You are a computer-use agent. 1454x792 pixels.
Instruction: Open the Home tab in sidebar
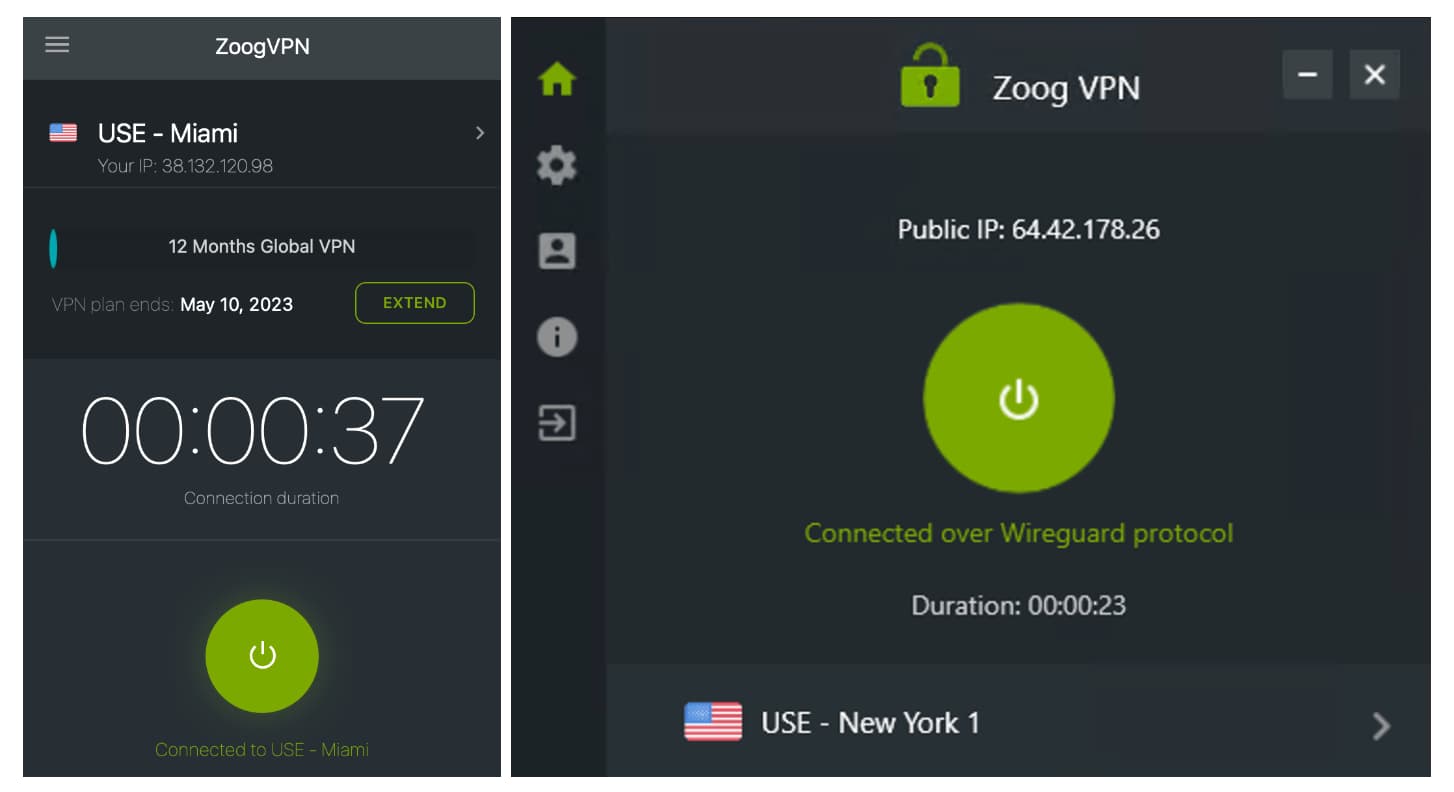pos(557,78)
